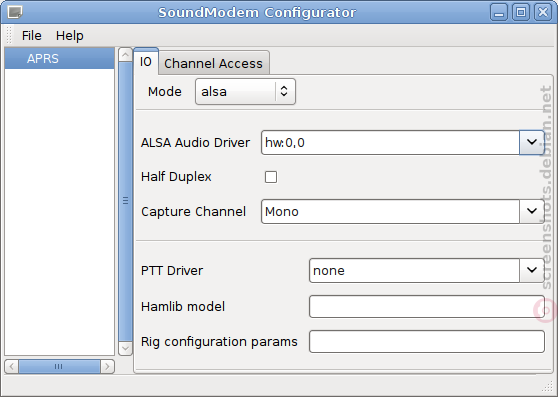Maximize the SoundModem Configurator window
Screen dimensions: 558x397
tap(521, 12)
